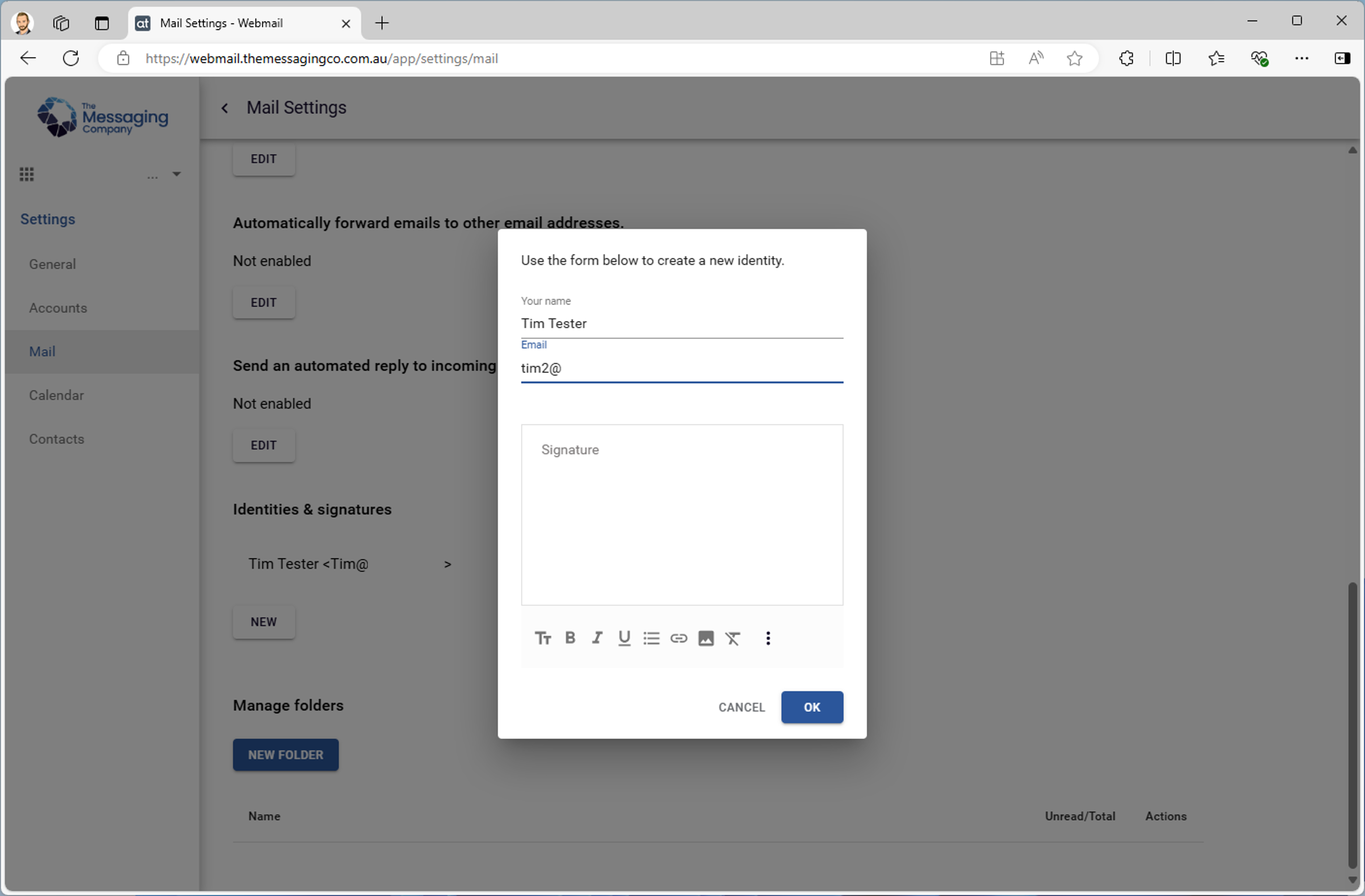Image resolution: width=1365 pixels, height=896 pixels.
Task: Reload the webmail page
Action: coord(71,58)
